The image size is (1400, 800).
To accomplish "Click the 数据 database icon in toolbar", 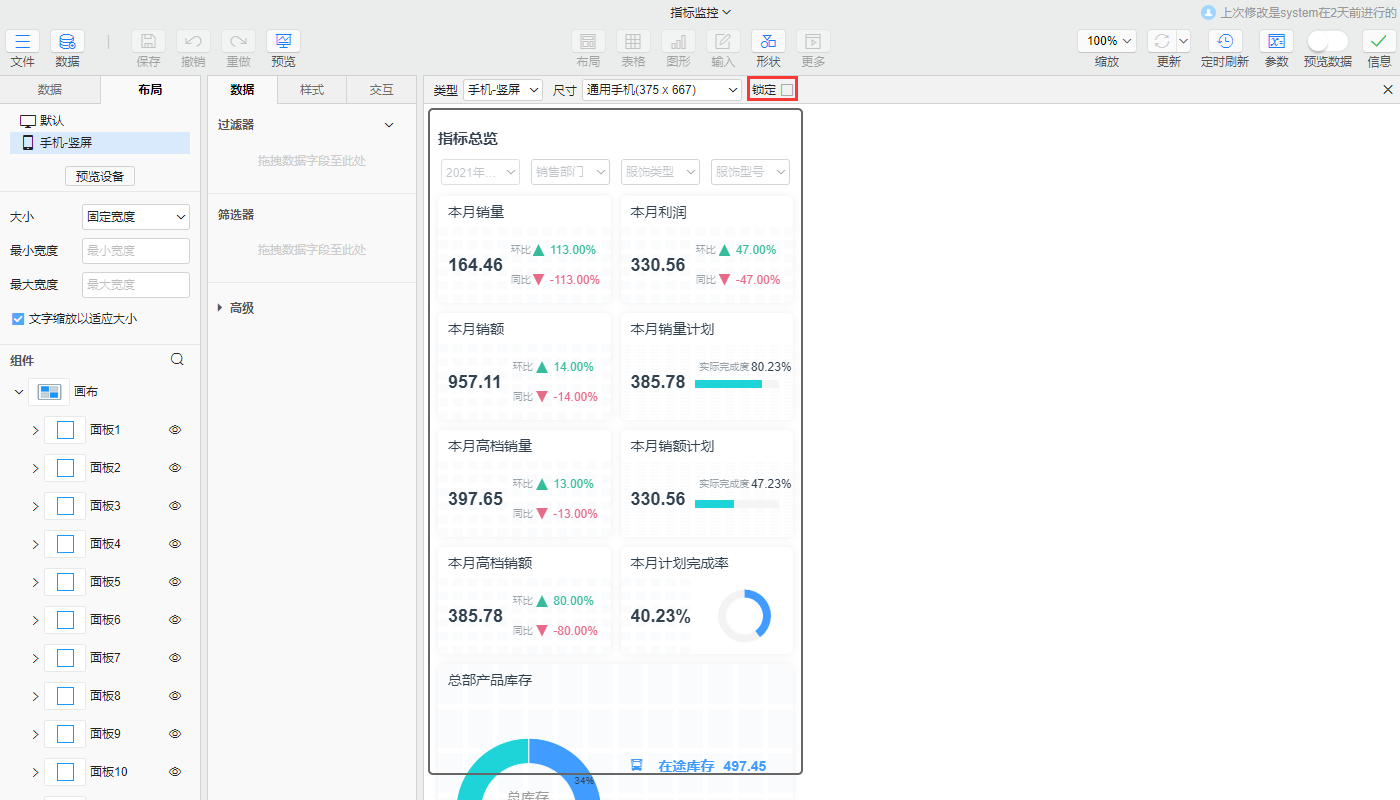I will pos(67,42).
